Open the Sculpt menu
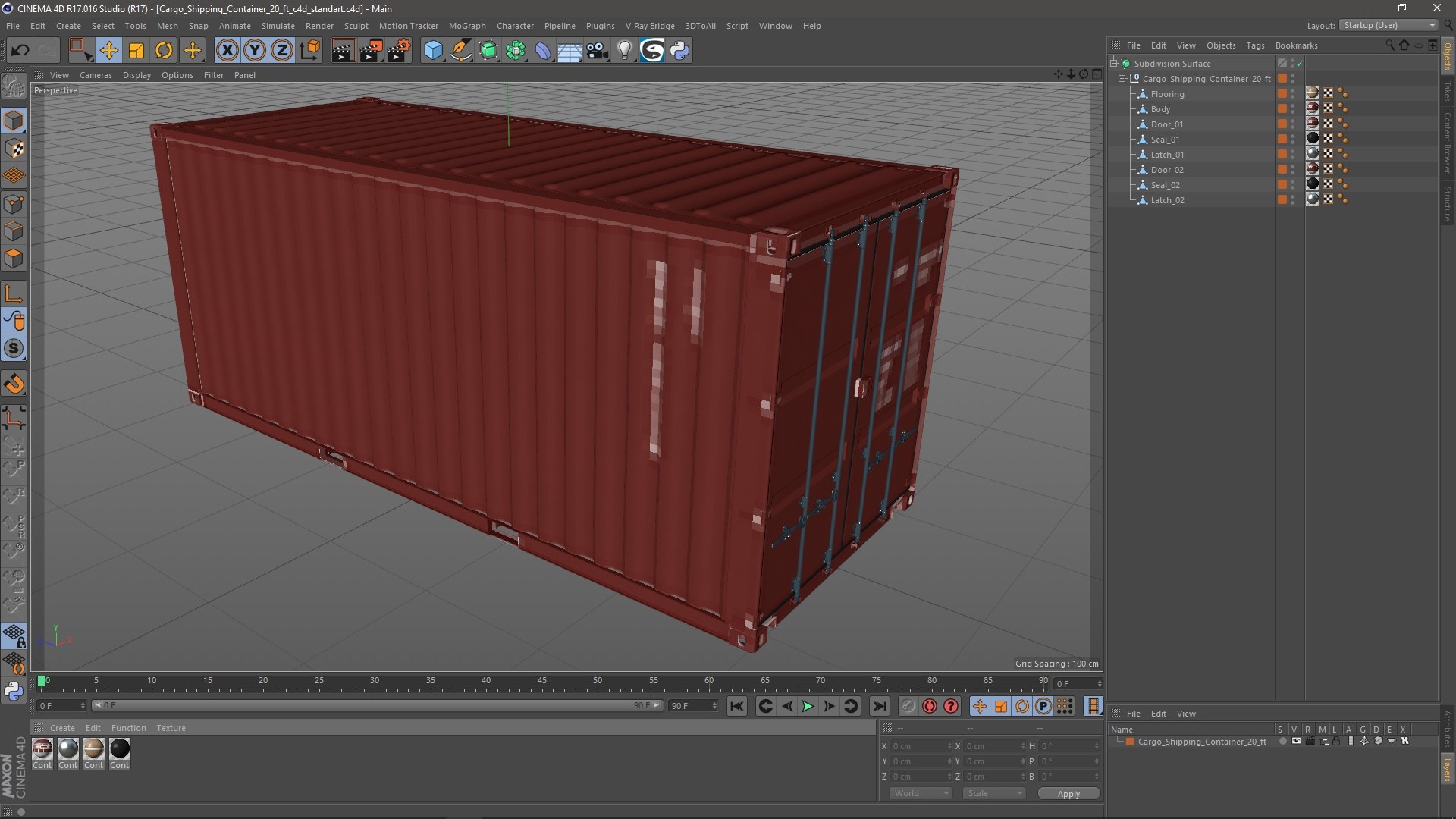1456x819 pixels. tap(356, 26)
